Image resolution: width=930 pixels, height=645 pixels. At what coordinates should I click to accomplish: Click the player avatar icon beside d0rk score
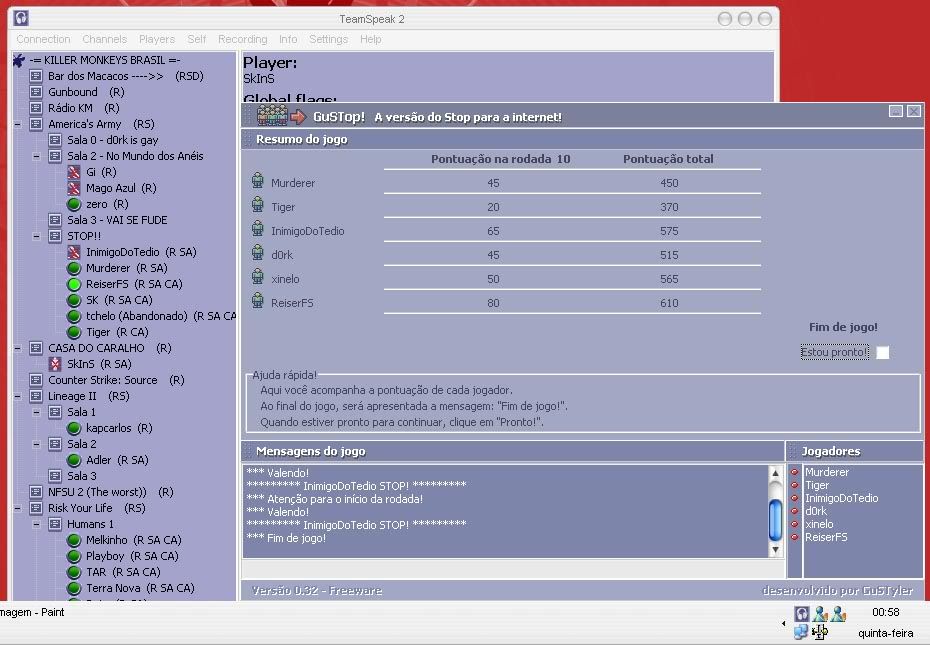pos(257,252)
